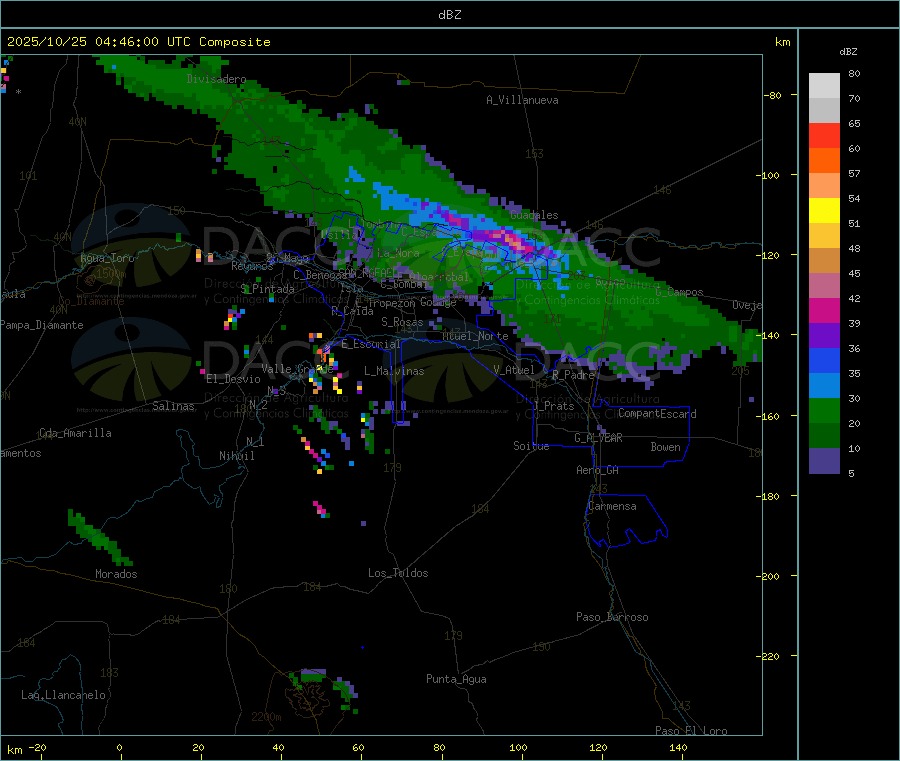The width and height of the screenshot is (900, 761).
Task: Select the Lag_Llancanelo label
Action: point(64,694)
